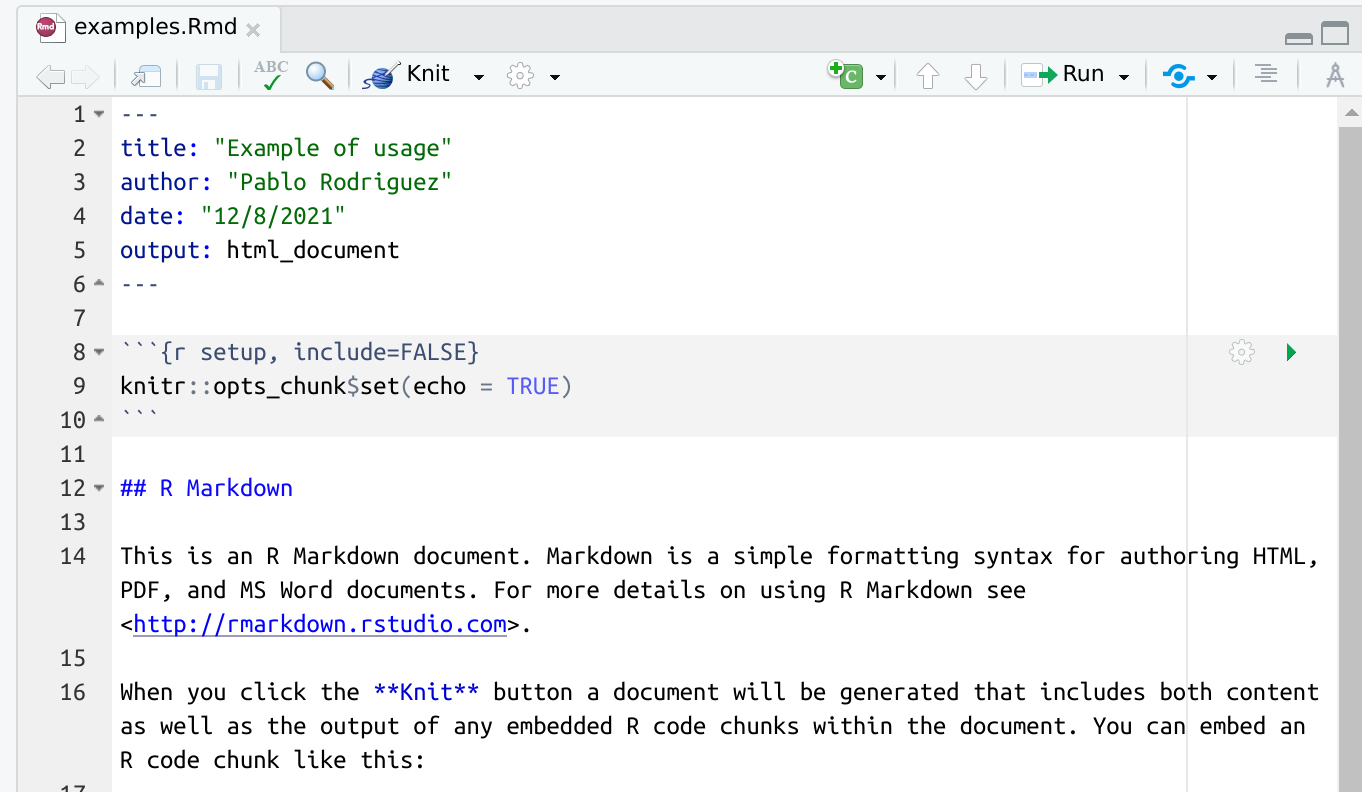1362x792 pixels.
Task: Click the back navigation arrow icon
Action: click(50, 76)
